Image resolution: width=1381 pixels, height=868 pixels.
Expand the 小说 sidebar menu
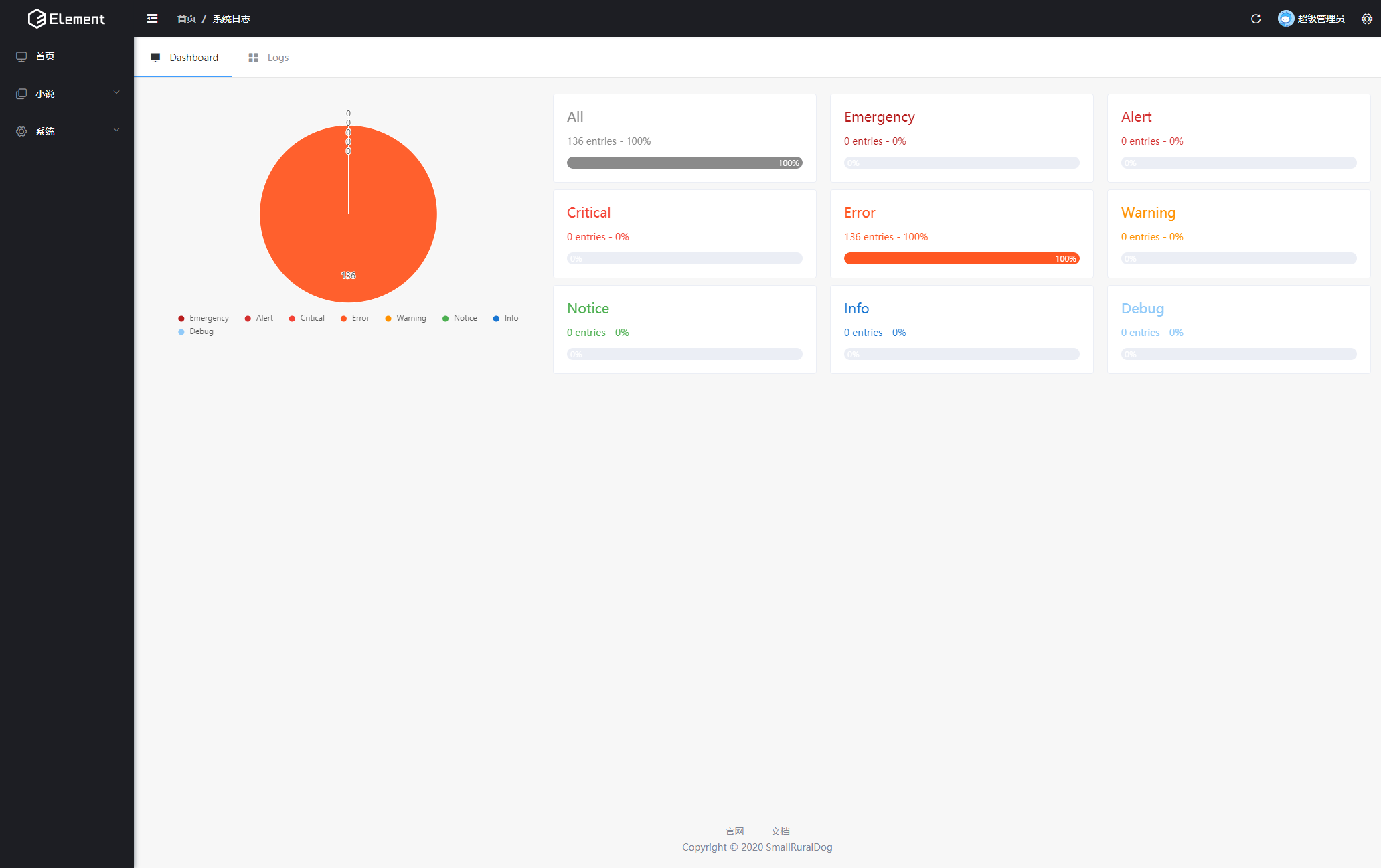click(x=45, y=94)
